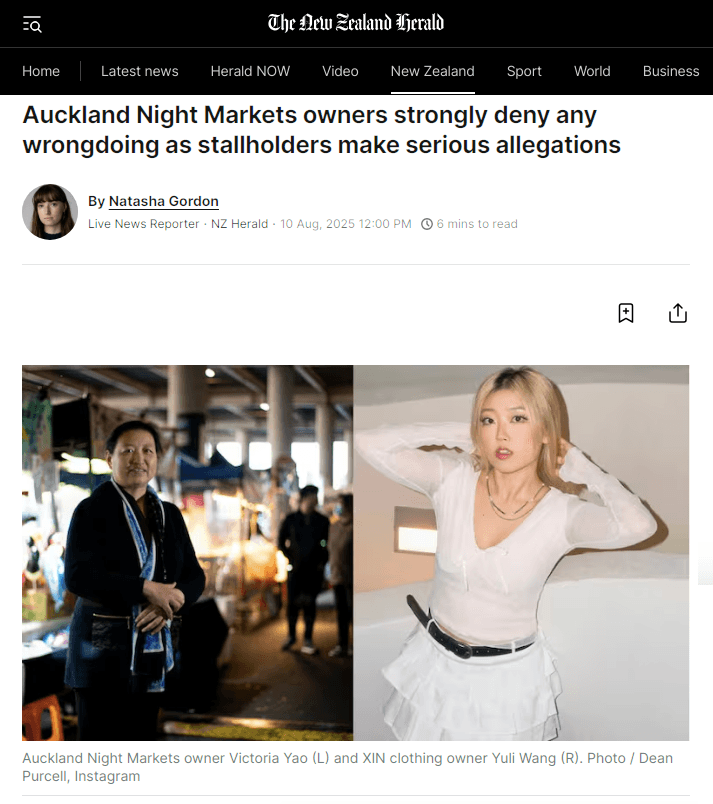Browse the Sport section
This screenshot has width=713, height=804.
click(x=524, y=71)
